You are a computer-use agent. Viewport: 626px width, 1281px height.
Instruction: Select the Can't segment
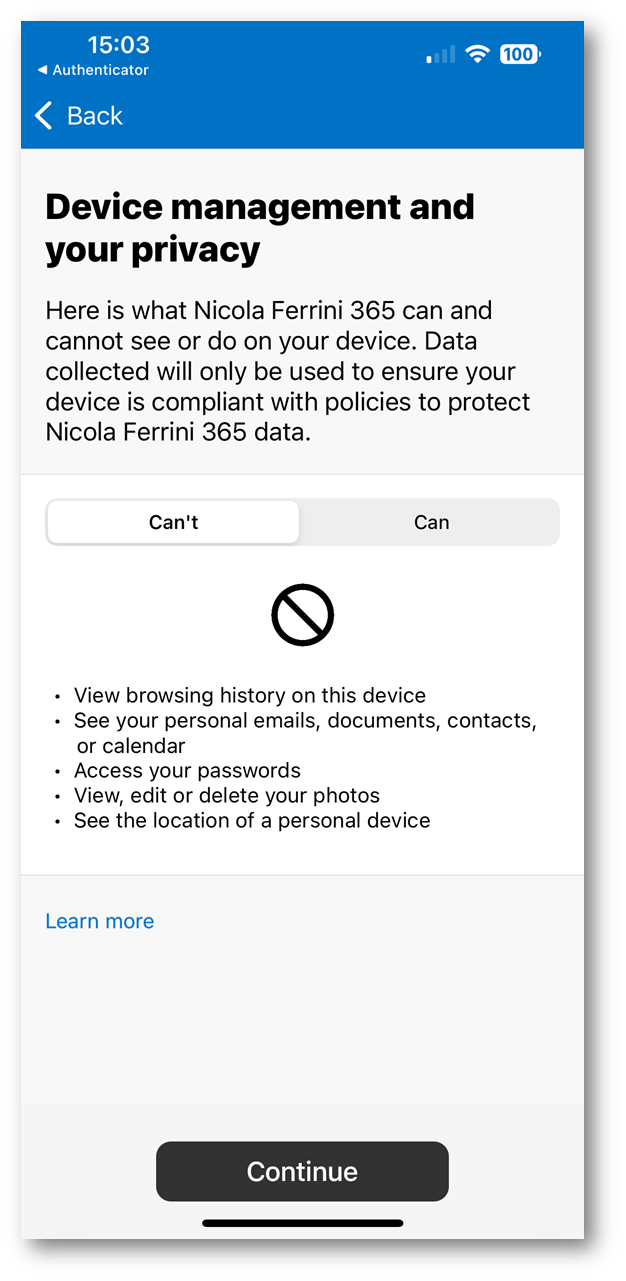tap(174, 522)
